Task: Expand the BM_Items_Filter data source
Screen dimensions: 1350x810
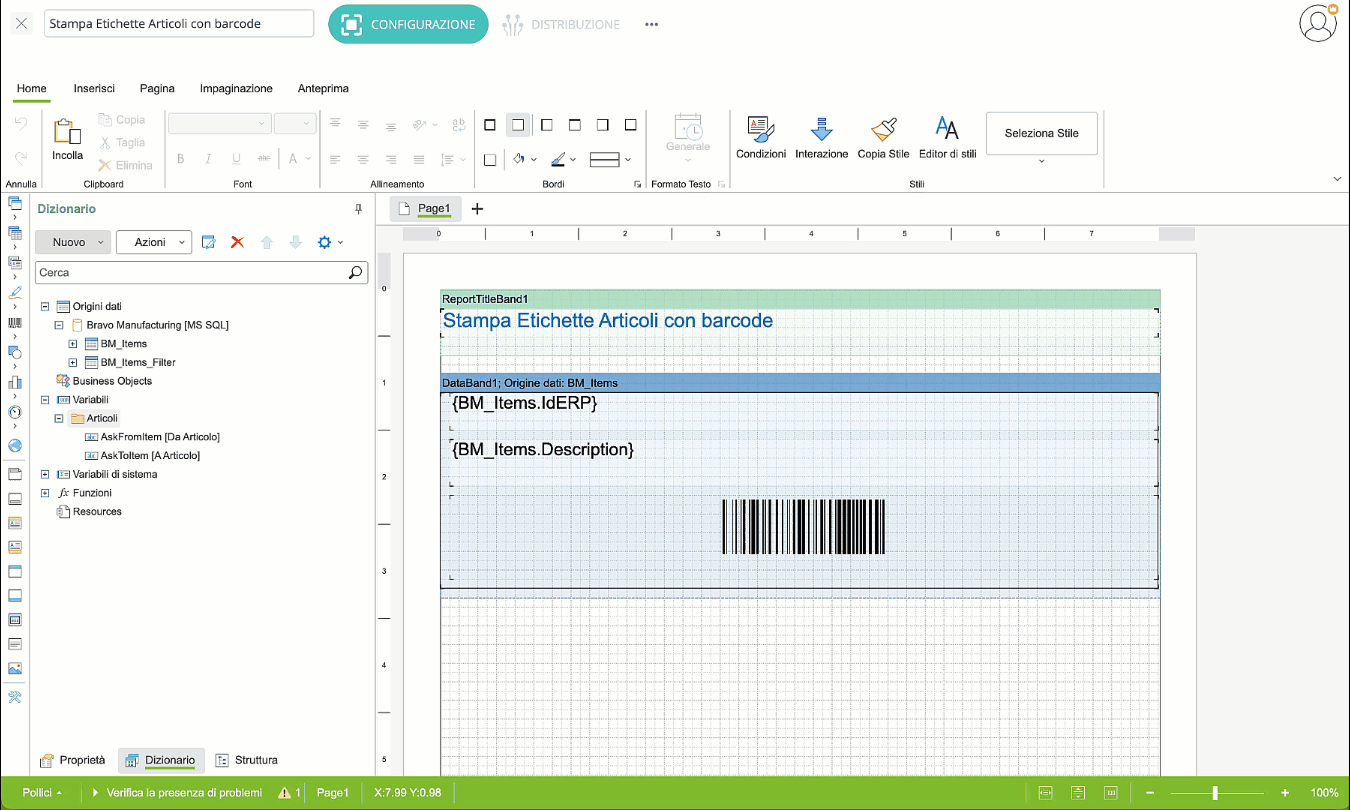Action: coord(73,362)
